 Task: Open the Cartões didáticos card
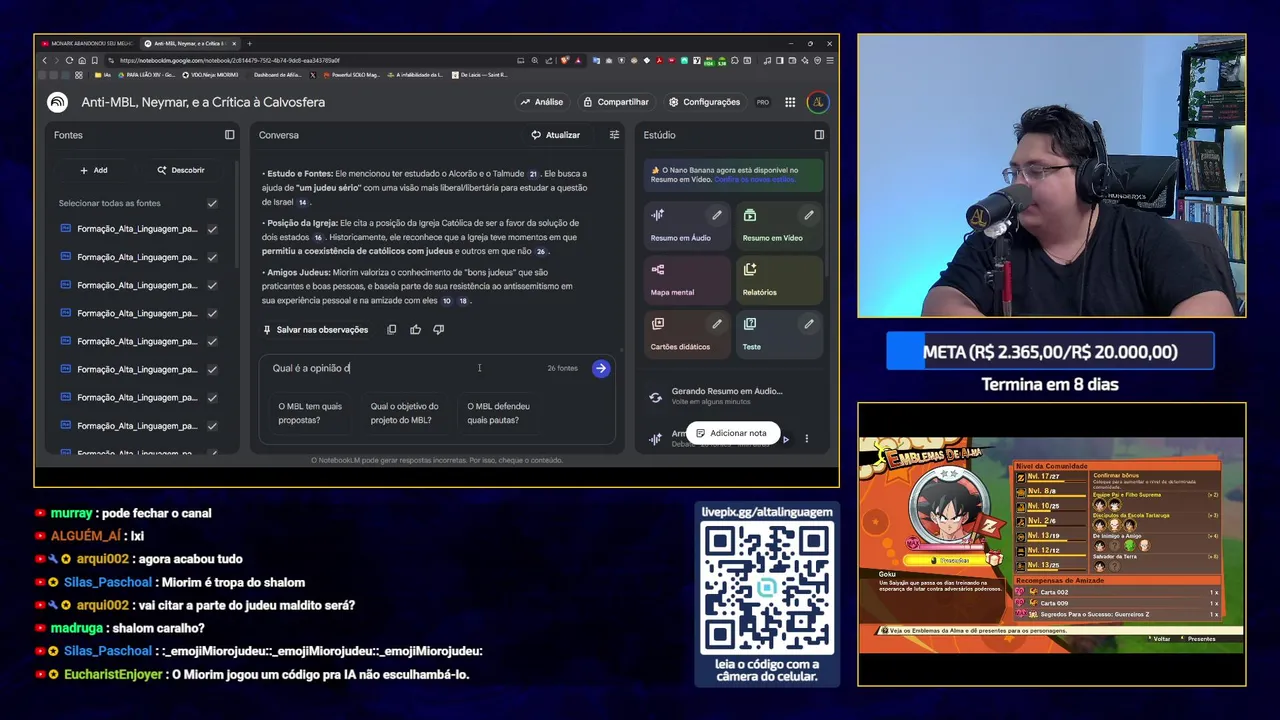[x=686, y=334]
